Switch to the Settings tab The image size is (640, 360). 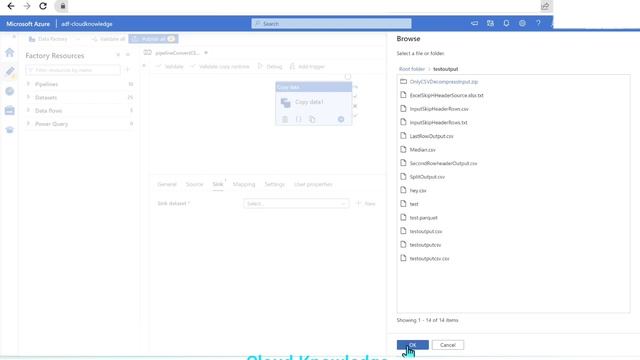[x=274, y=184]
